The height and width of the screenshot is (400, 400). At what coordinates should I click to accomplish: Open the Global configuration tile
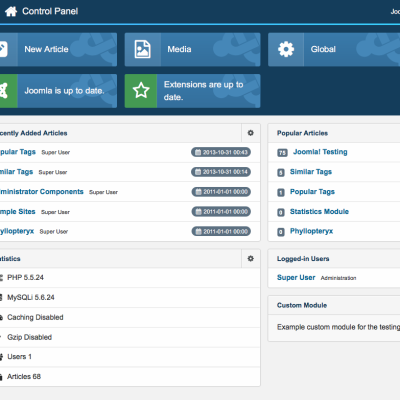coord(334,49)
